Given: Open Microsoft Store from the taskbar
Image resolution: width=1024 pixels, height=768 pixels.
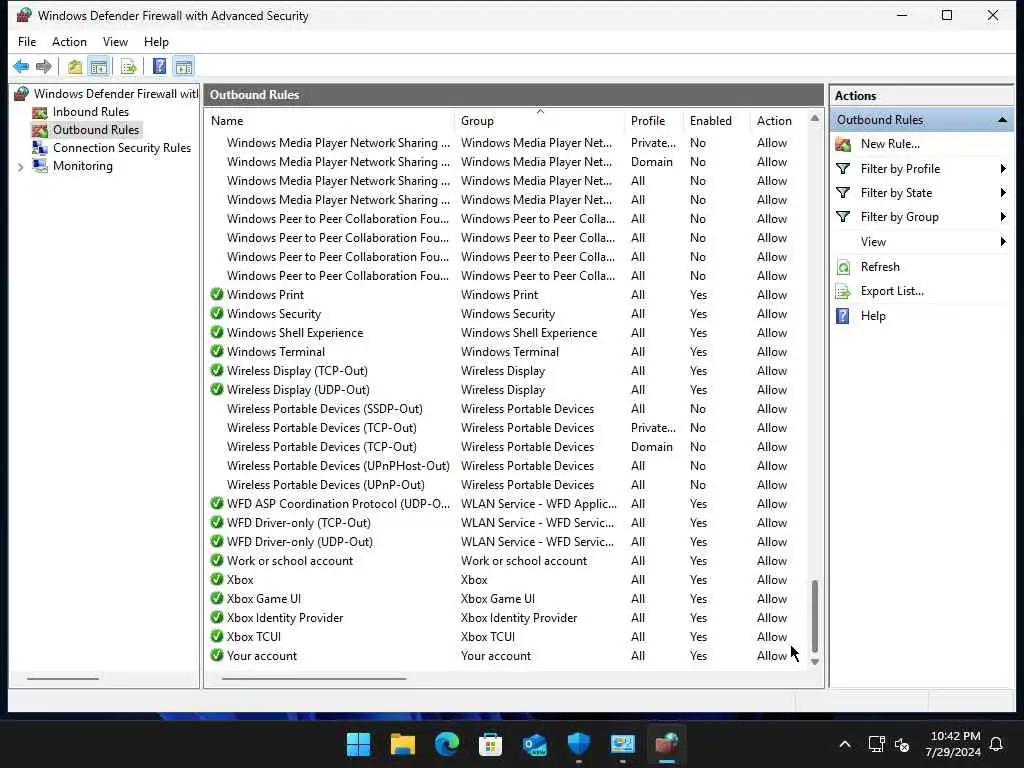Looking at the screenshot, I should click(490, 744).
